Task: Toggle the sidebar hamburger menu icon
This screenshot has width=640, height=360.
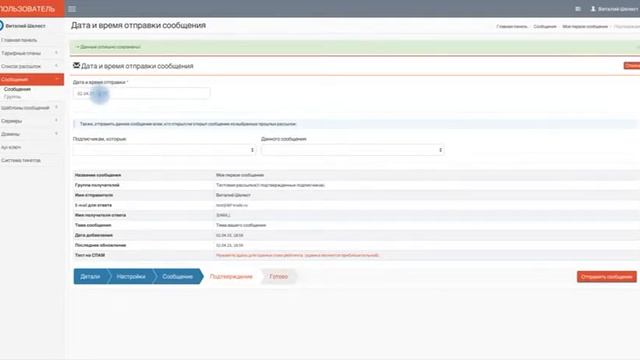Action: click(72, 9)
